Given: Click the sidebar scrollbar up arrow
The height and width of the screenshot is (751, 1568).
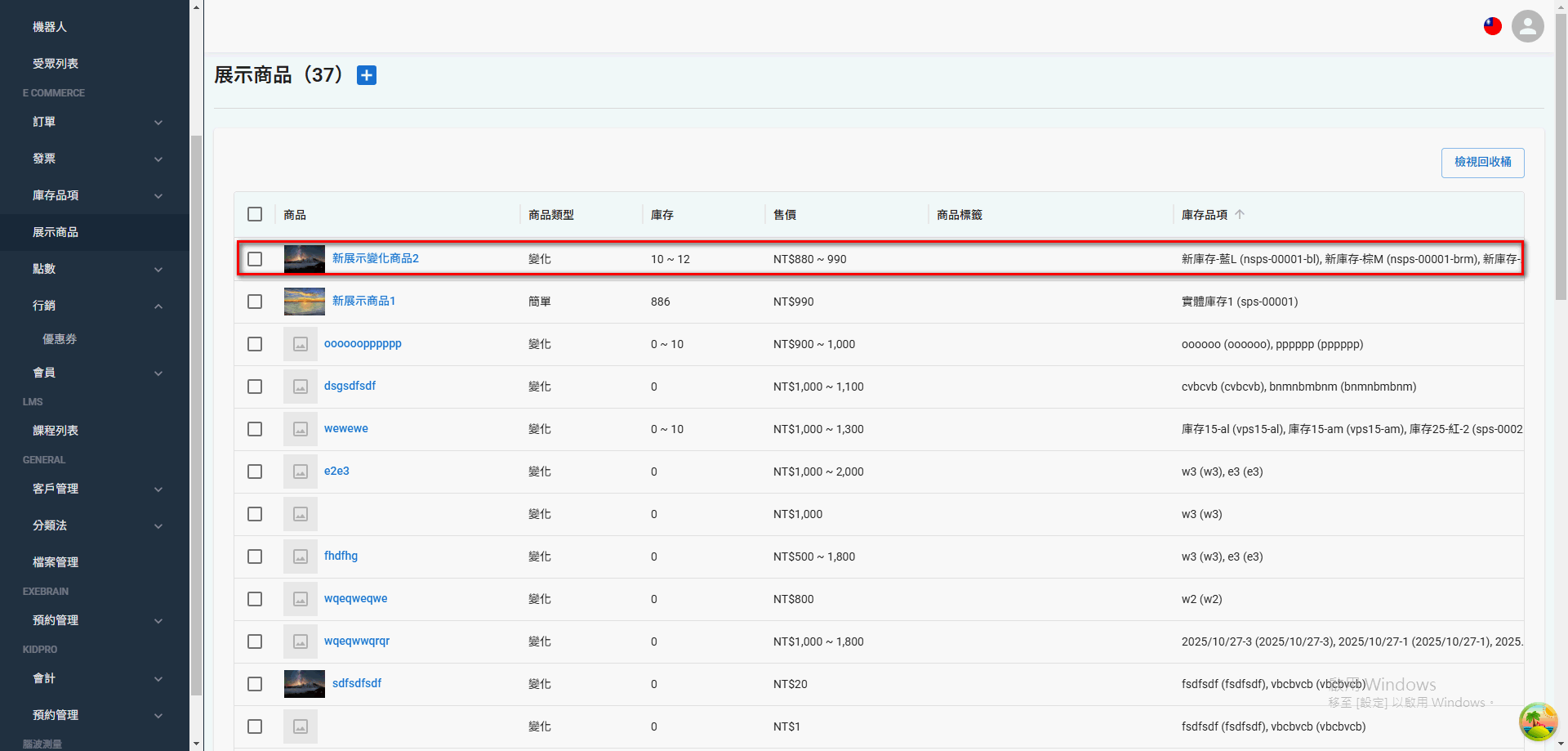Looking at the screenshot, I should click(x=196, y=7).
